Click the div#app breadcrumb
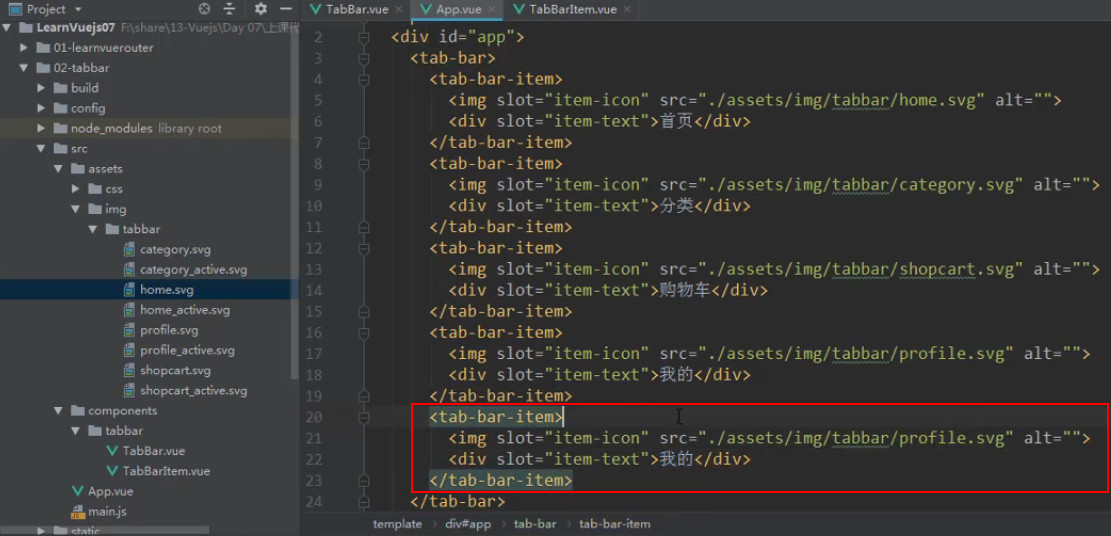Viewport: 1111px width, 536px height. (x=468, y=525)
